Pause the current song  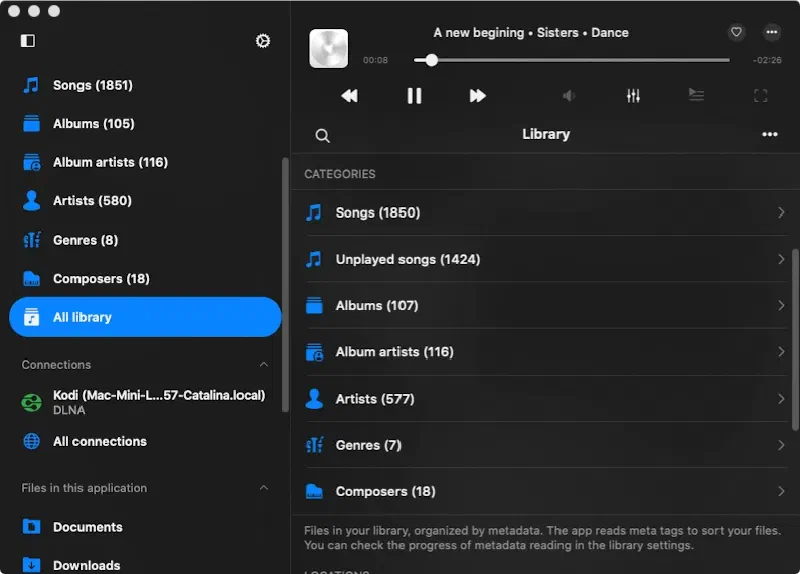pos(414,96)
